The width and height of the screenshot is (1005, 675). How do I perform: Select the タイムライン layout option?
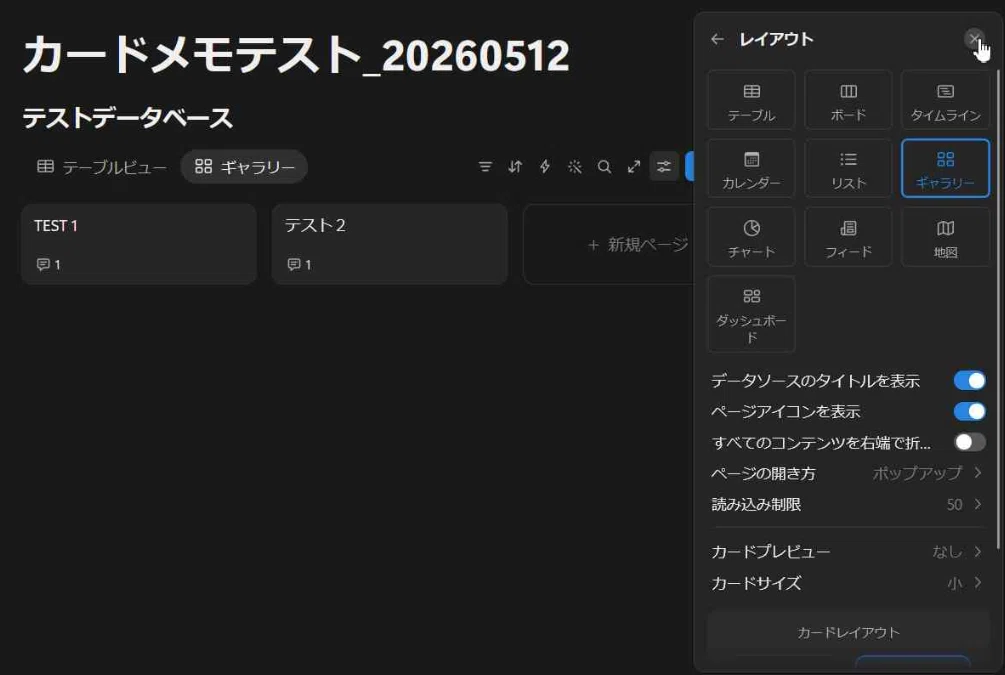coord(945,101)
